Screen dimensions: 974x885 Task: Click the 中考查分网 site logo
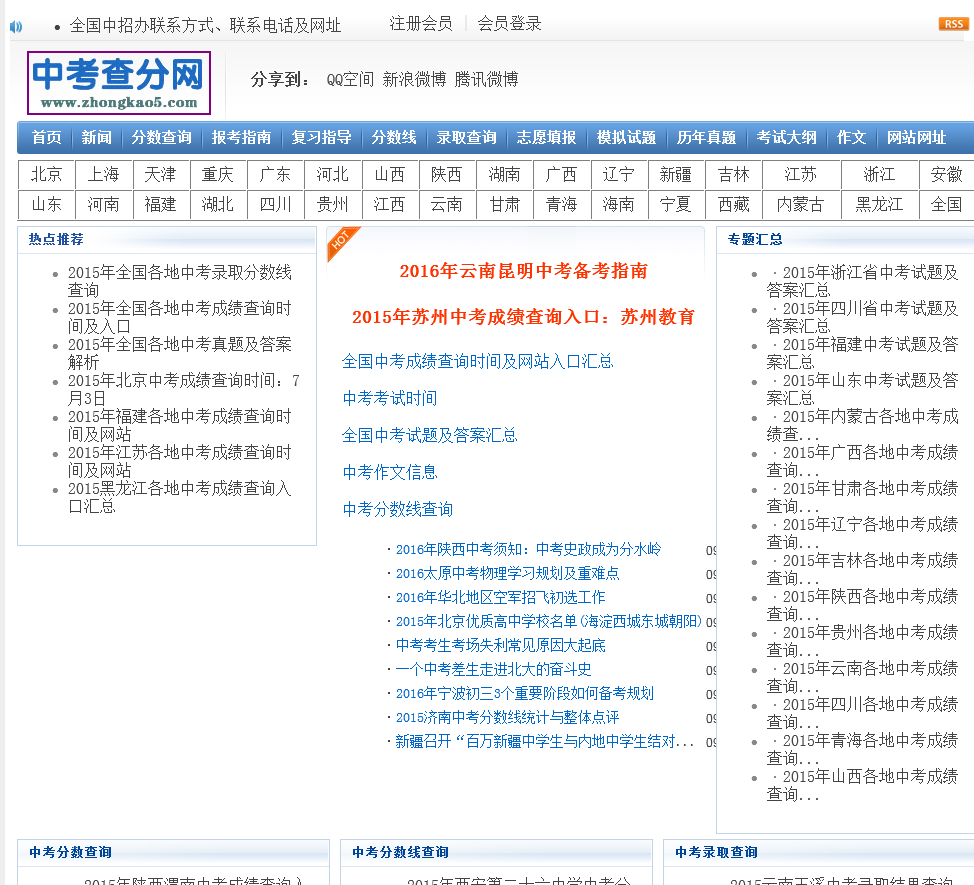tap(119, 83)
